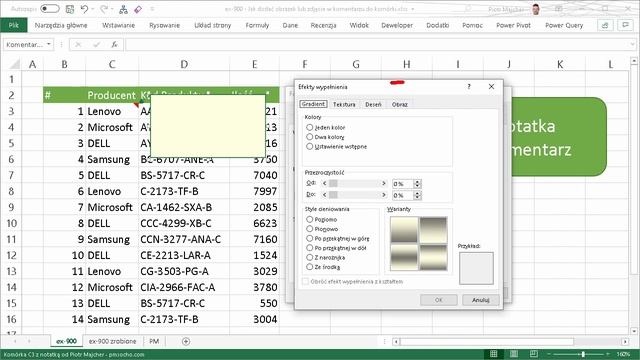Screen dimensions: 640x360
Task: Go to the Układ strony tab
Action: click(212, 25)
